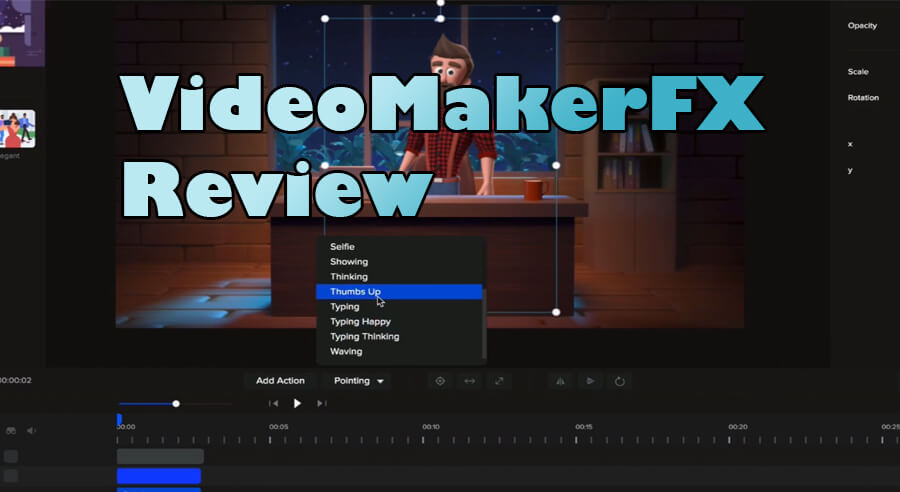Viewport: 900px width, 492px height.
Task: Toggle the blue clip track's square checkbox
Action: coord(11,475)
